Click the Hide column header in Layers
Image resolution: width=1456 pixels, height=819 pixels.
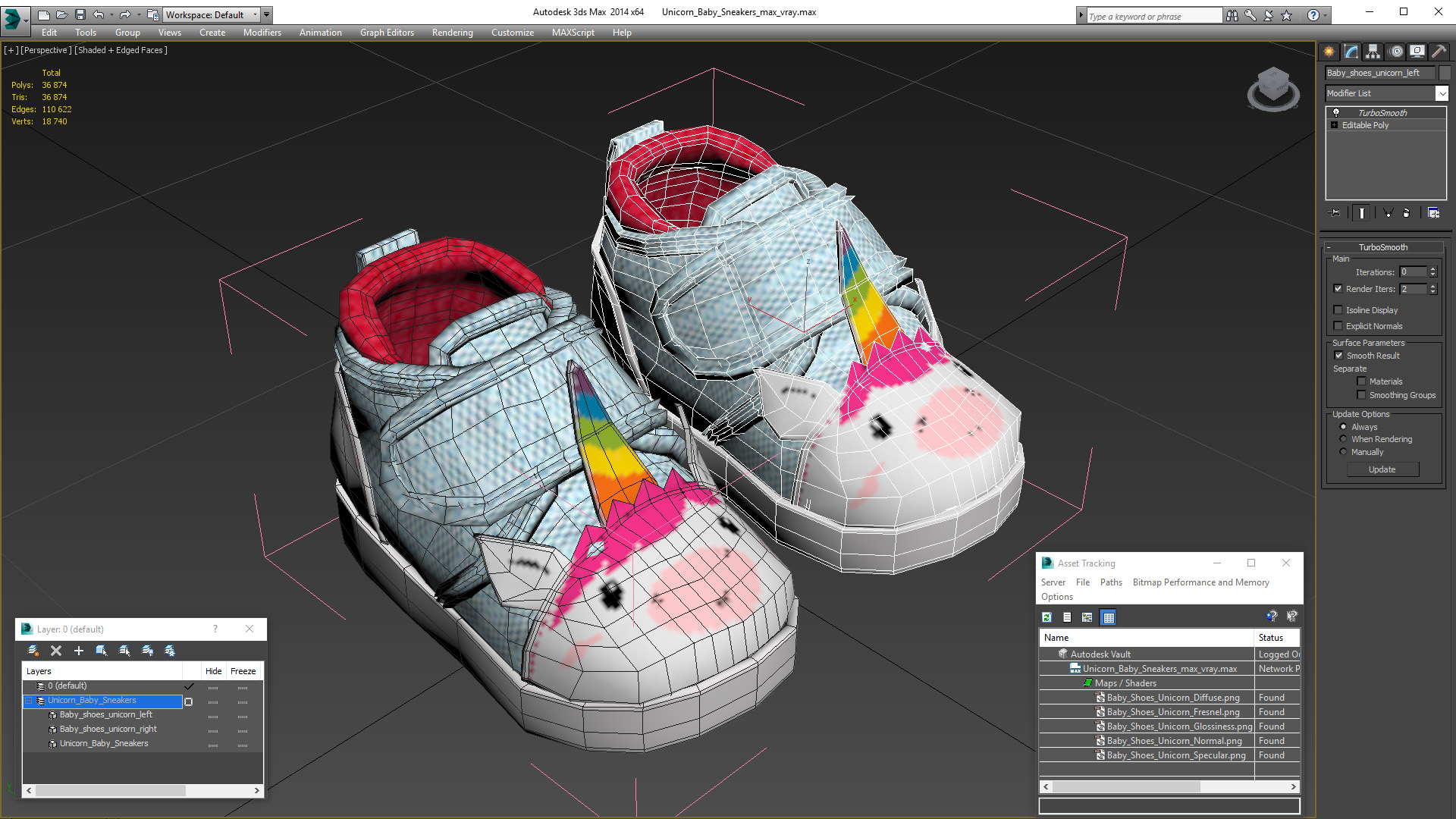click(213, 671)
